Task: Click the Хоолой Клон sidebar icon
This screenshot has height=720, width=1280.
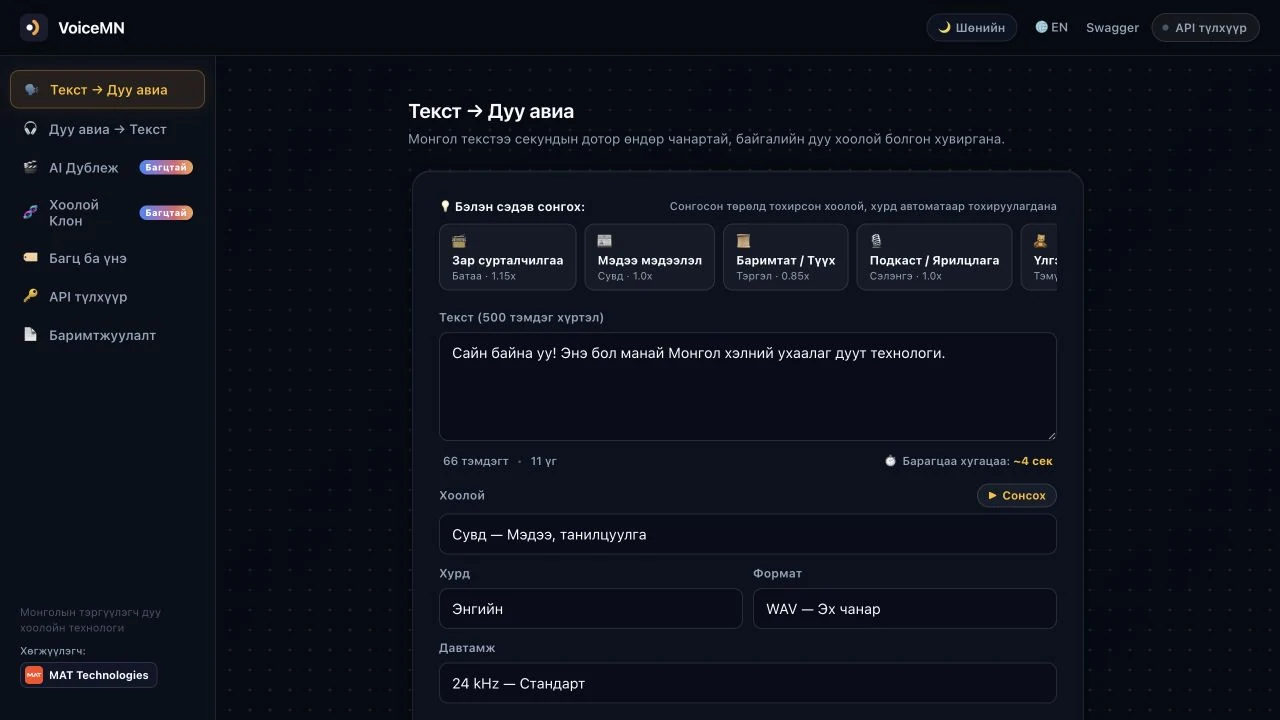Action: [31, 213]
